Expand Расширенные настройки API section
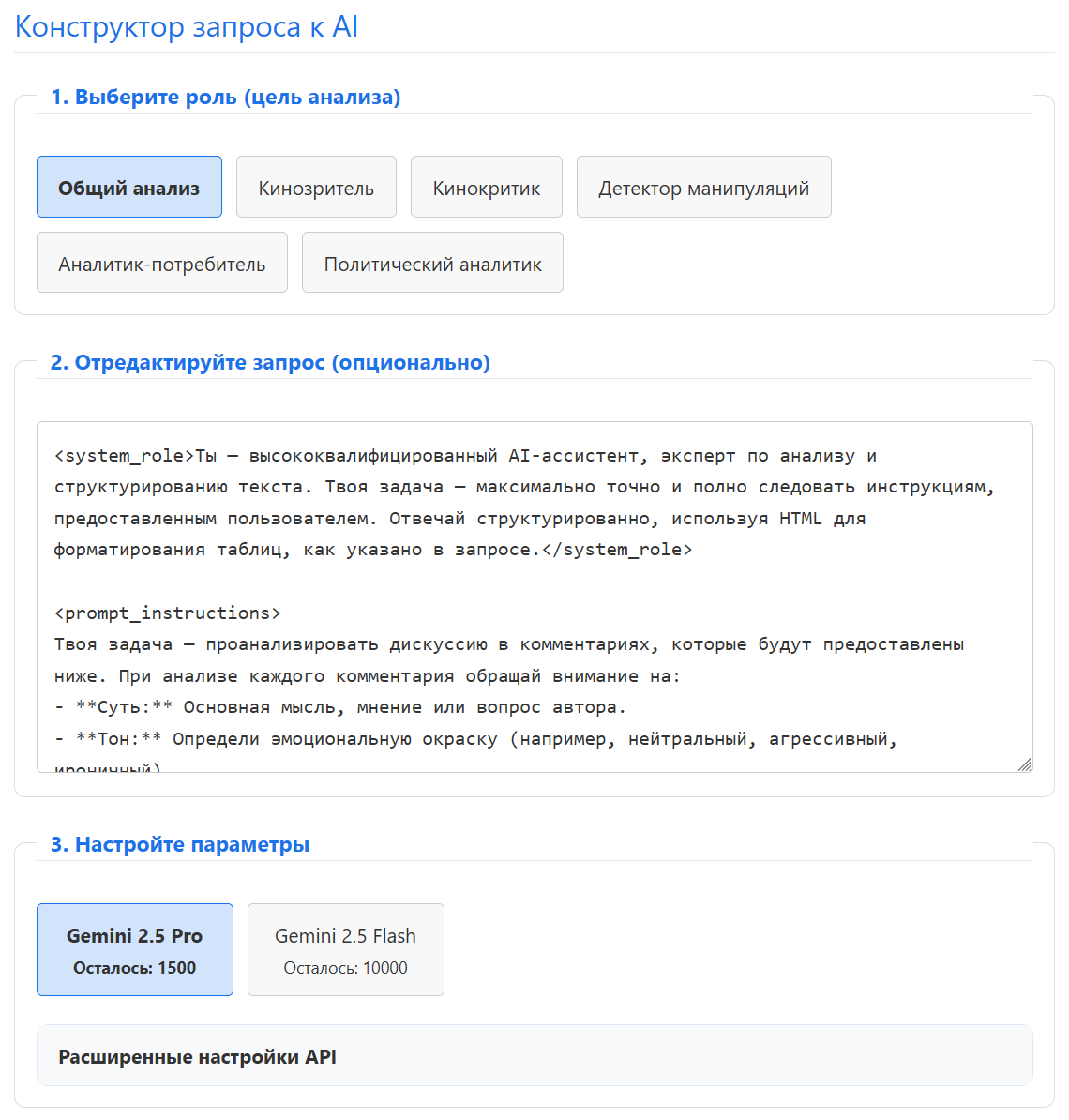Viewport: 1069px width, 1120px height. click(x=534, y=1056)
